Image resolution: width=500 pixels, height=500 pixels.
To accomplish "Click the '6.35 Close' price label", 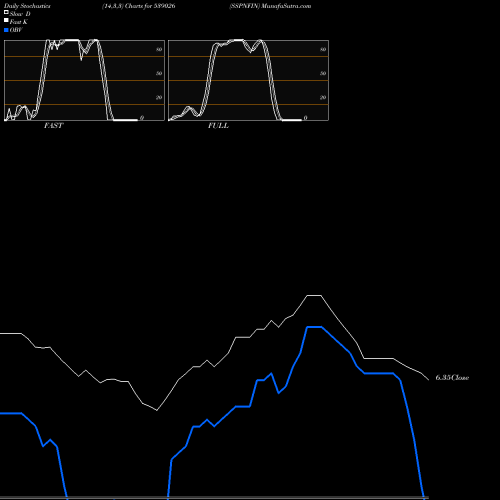I will click(452, 378).
